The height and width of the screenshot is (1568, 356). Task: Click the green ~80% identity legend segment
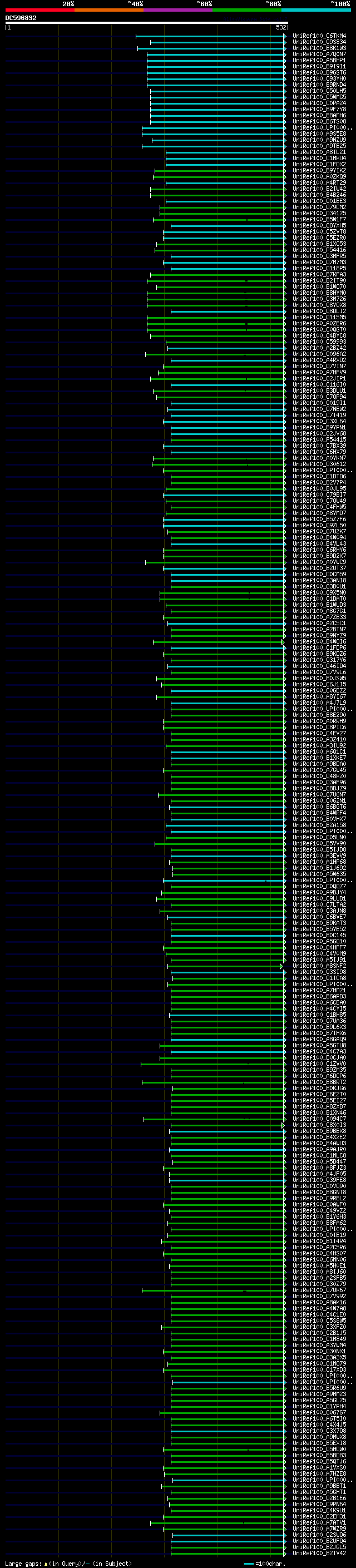click(247, 10)
